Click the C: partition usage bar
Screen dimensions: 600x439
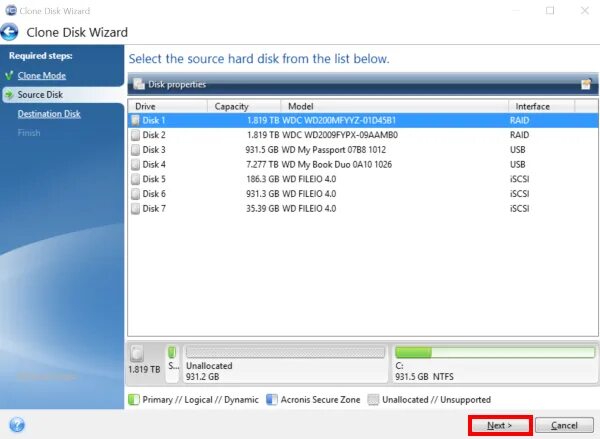pyautogui.click(x=495, y=352)
